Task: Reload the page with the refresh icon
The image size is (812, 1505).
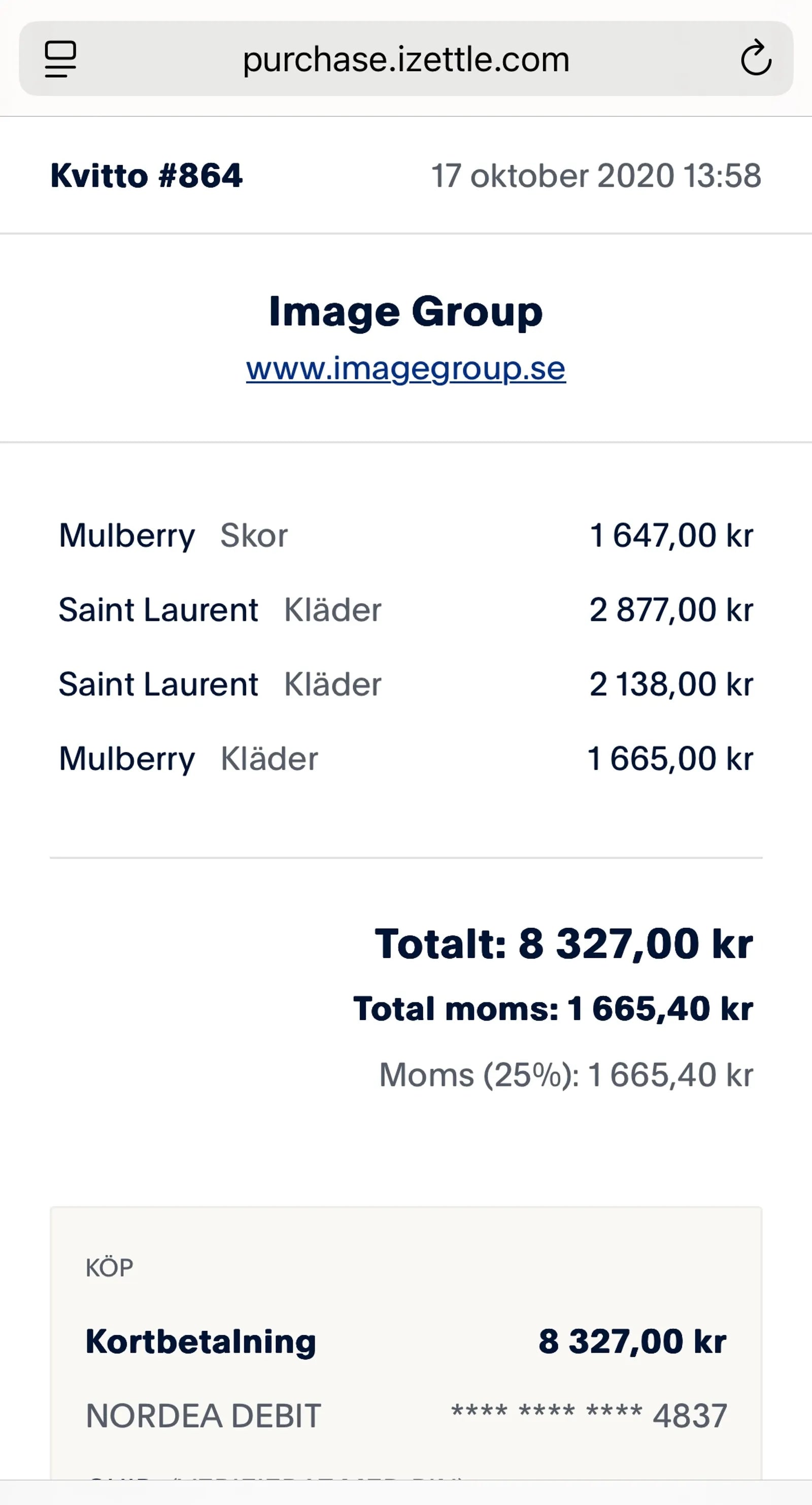Action: pos(756,58)
